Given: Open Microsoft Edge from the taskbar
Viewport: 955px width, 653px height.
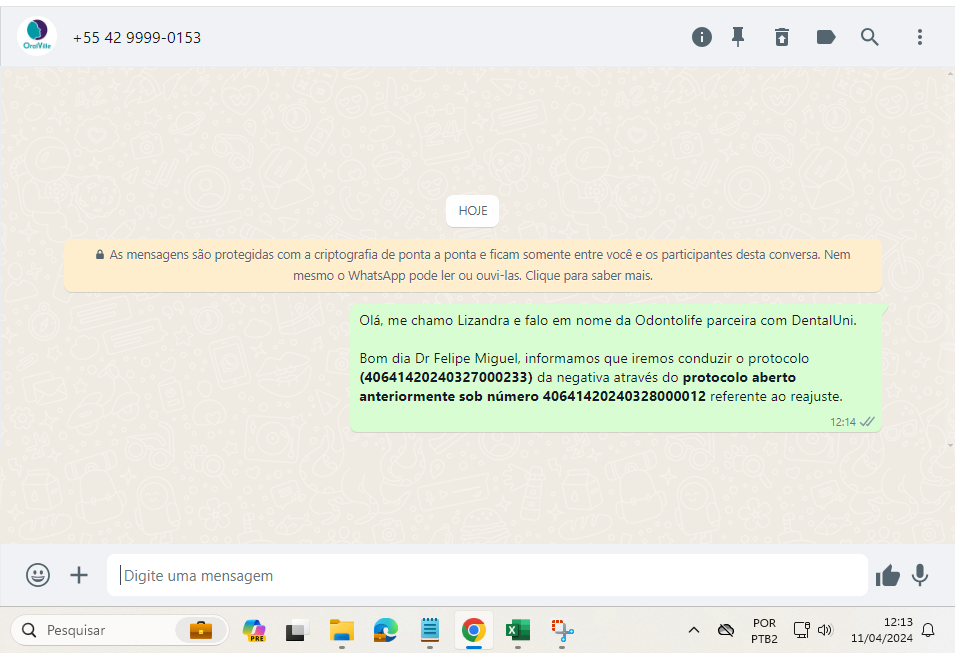Looking at the screenshot, I should pyautogui.click(x=386, y=630).
